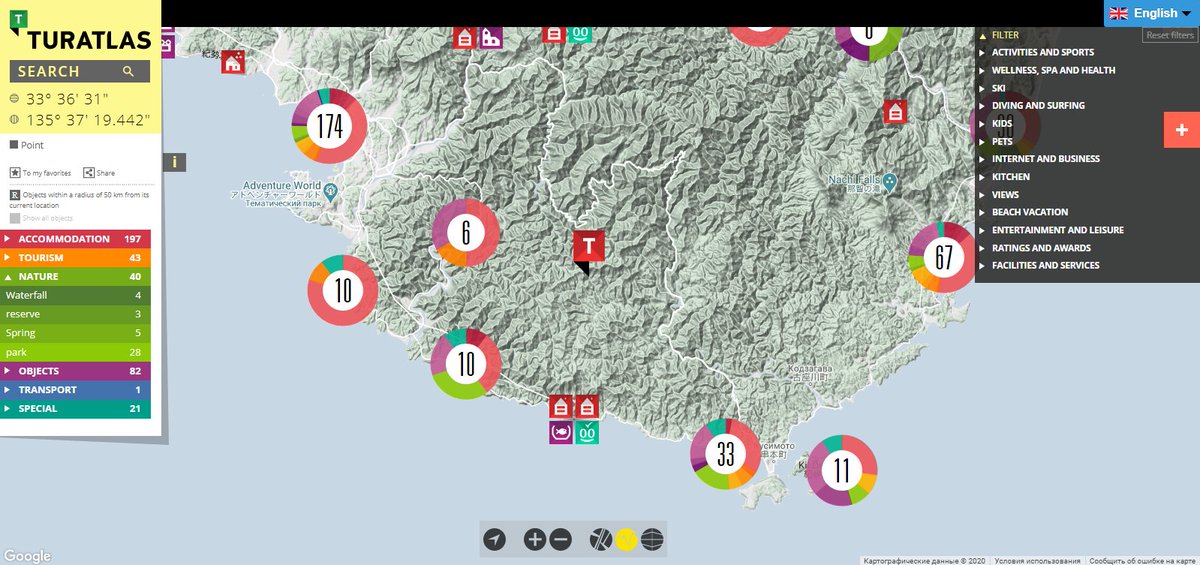Open the red house marker near coast
The height and width of the screenshot is (565, 1200).
pyautogui.click(x=233, y=62)
